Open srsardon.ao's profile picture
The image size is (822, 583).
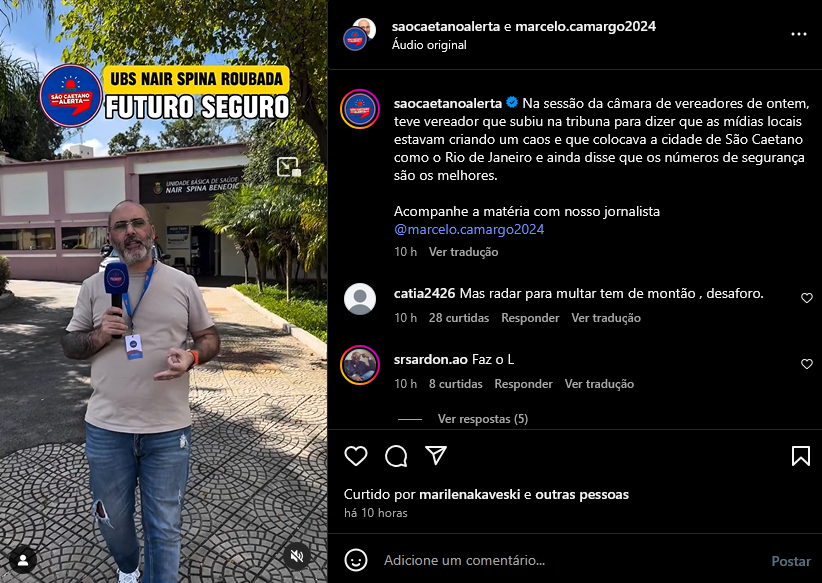pos(360,365)
